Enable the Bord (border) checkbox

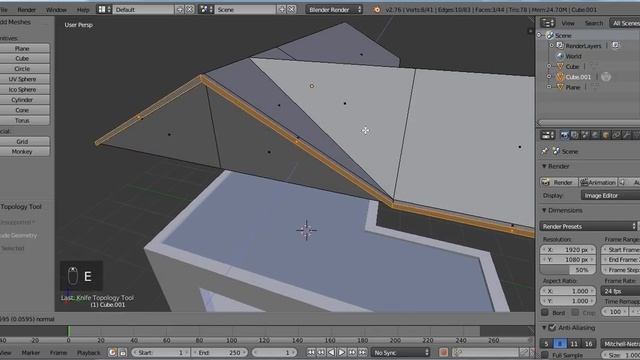click(545, 313)
